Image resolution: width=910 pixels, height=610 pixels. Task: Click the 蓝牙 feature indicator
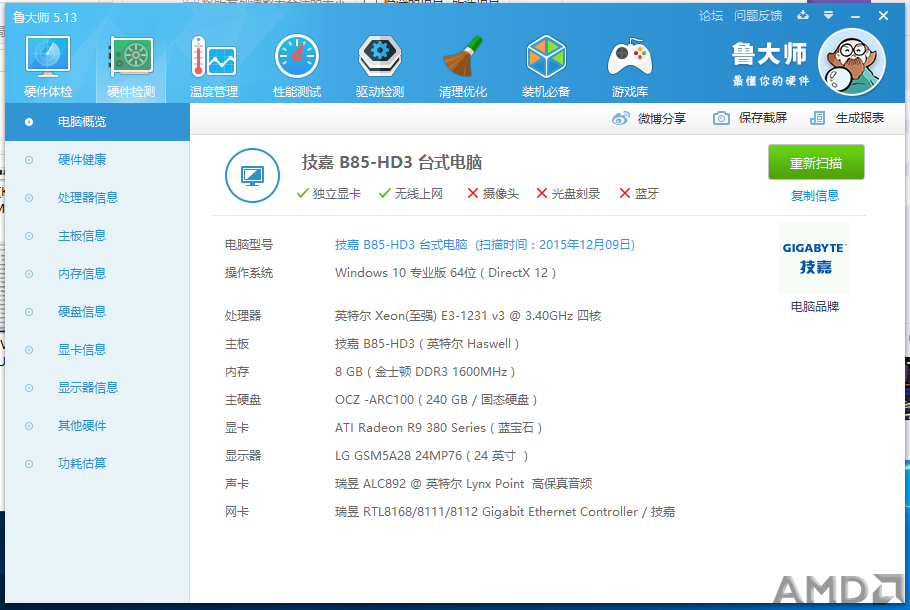point(639,194)
